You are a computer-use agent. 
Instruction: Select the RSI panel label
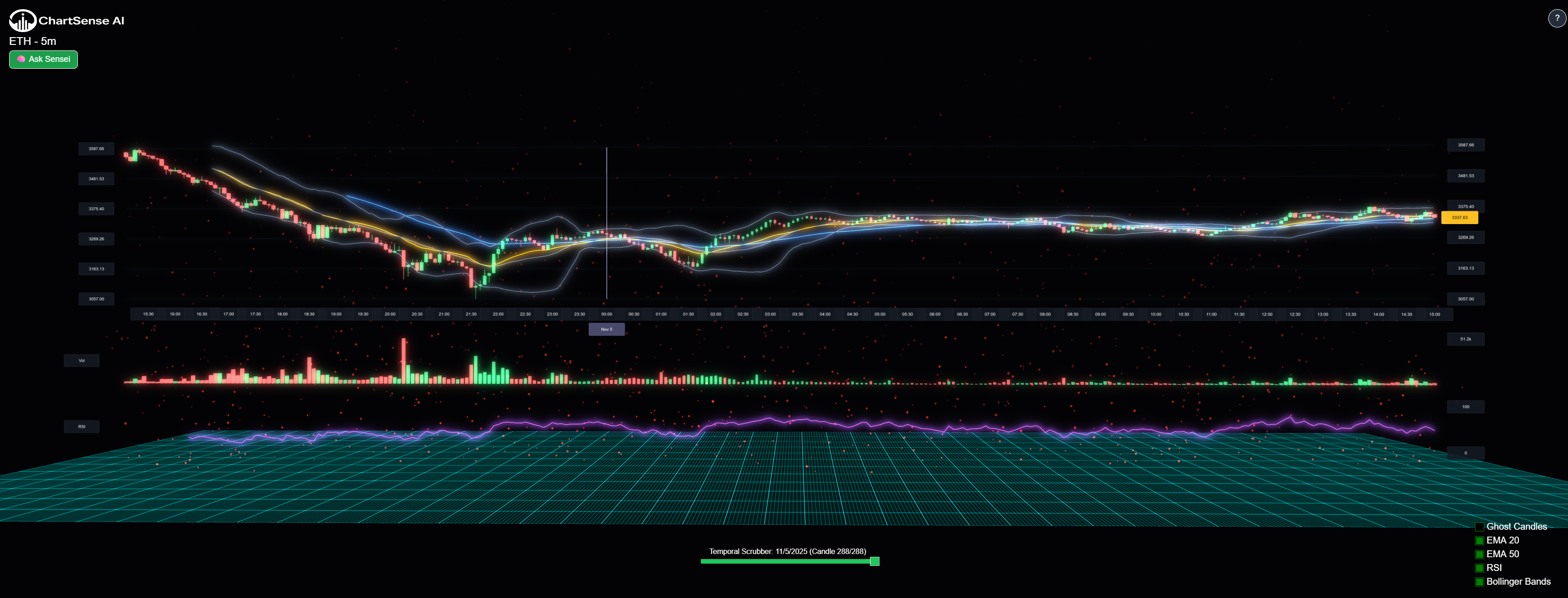81,426
